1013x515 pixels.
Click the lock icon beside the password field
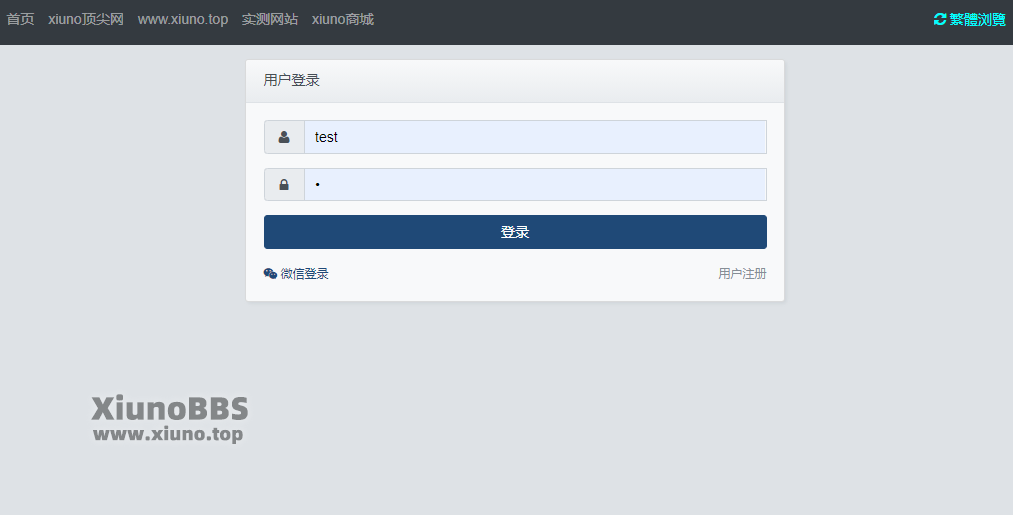pyautogui.click(x=284, y=185)
